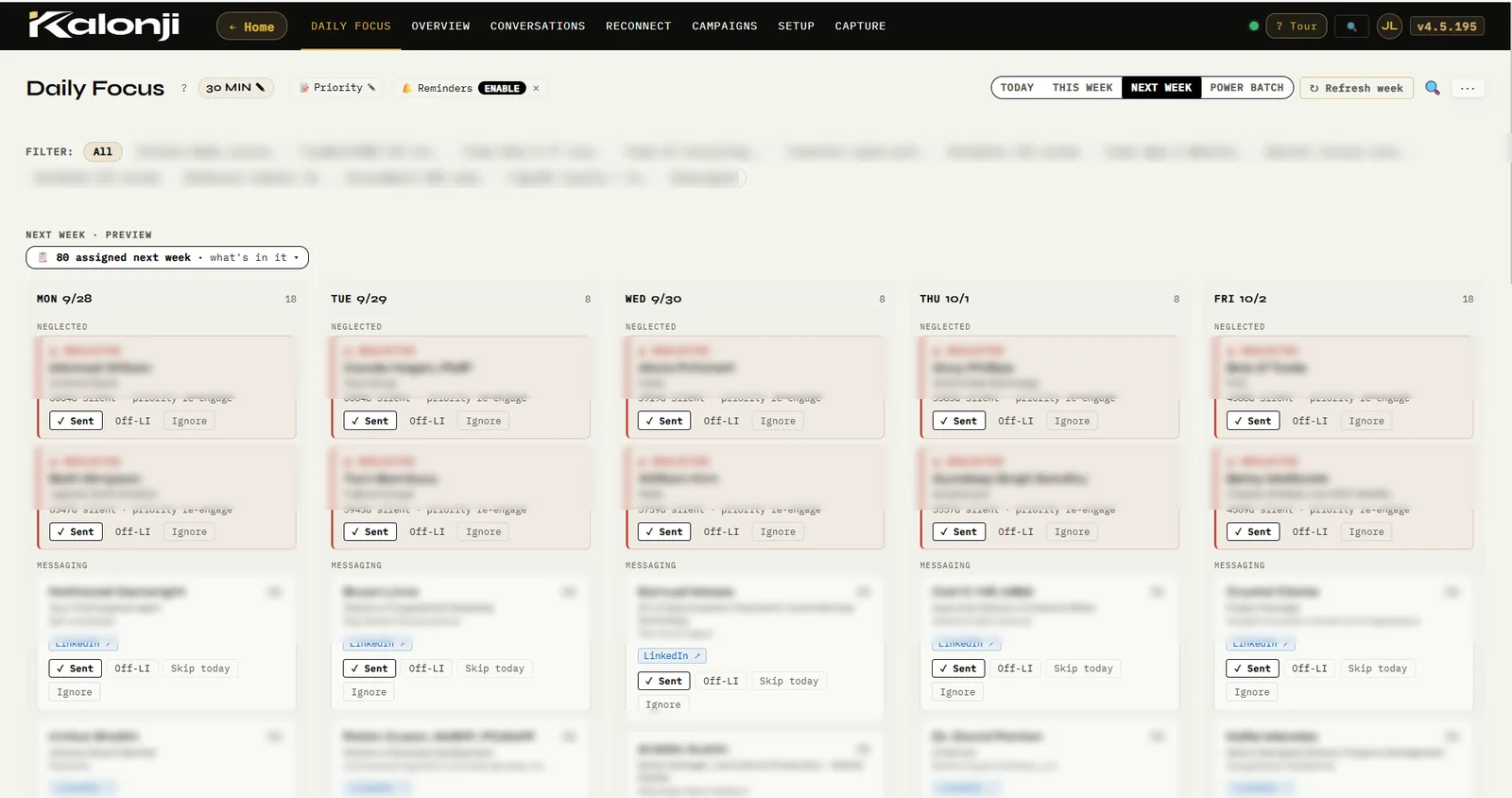
Task: Mark second MON 9/28 neglected card Sent
Action: click(x=76, y=531)
